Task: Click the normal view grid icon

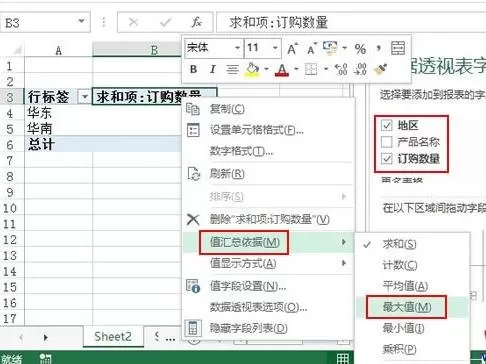Action: tap(342, 359)
